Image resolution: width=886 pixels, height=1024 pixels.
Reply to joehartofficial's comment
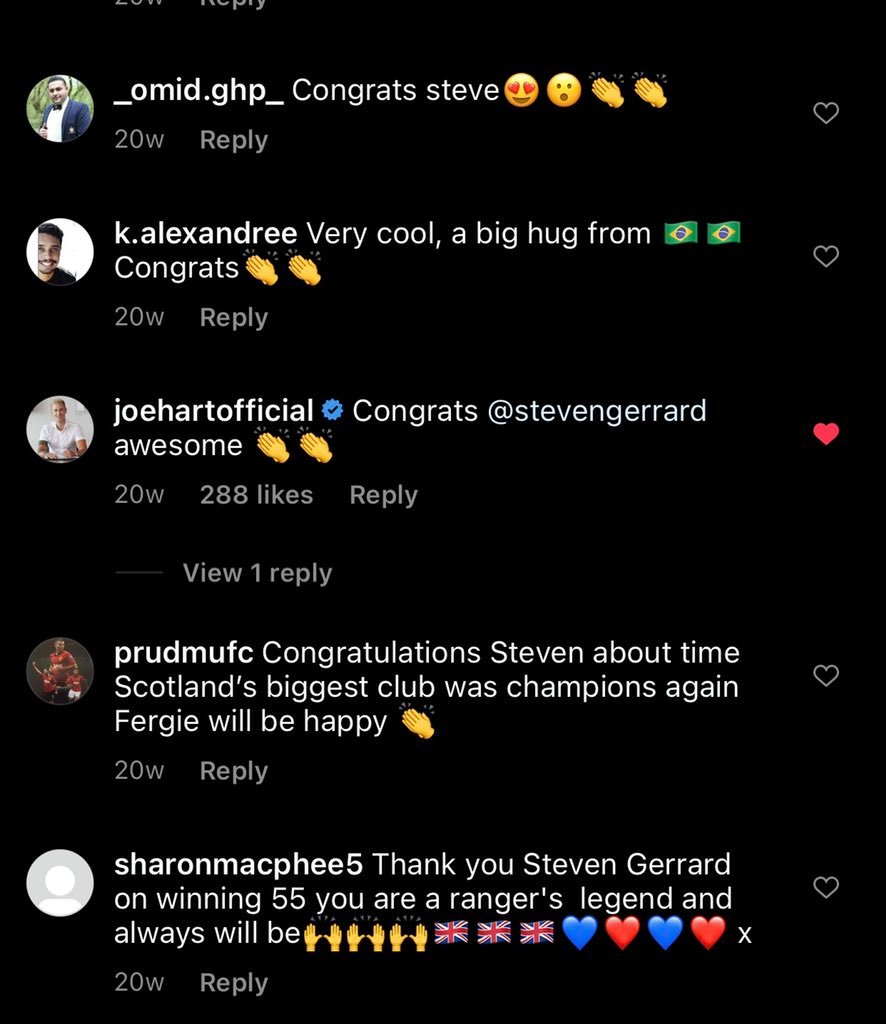[383, 495]
